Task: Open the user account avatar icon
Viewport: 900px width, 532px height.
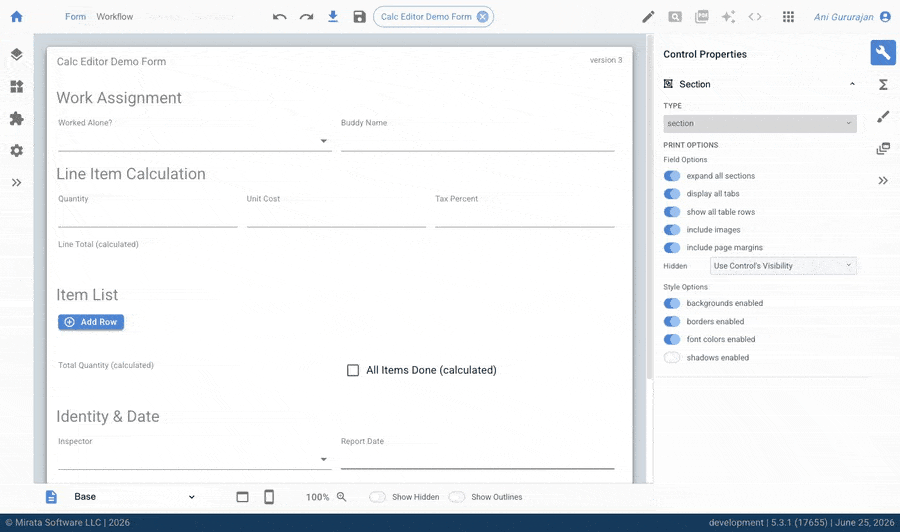Action: coord(886,17)
